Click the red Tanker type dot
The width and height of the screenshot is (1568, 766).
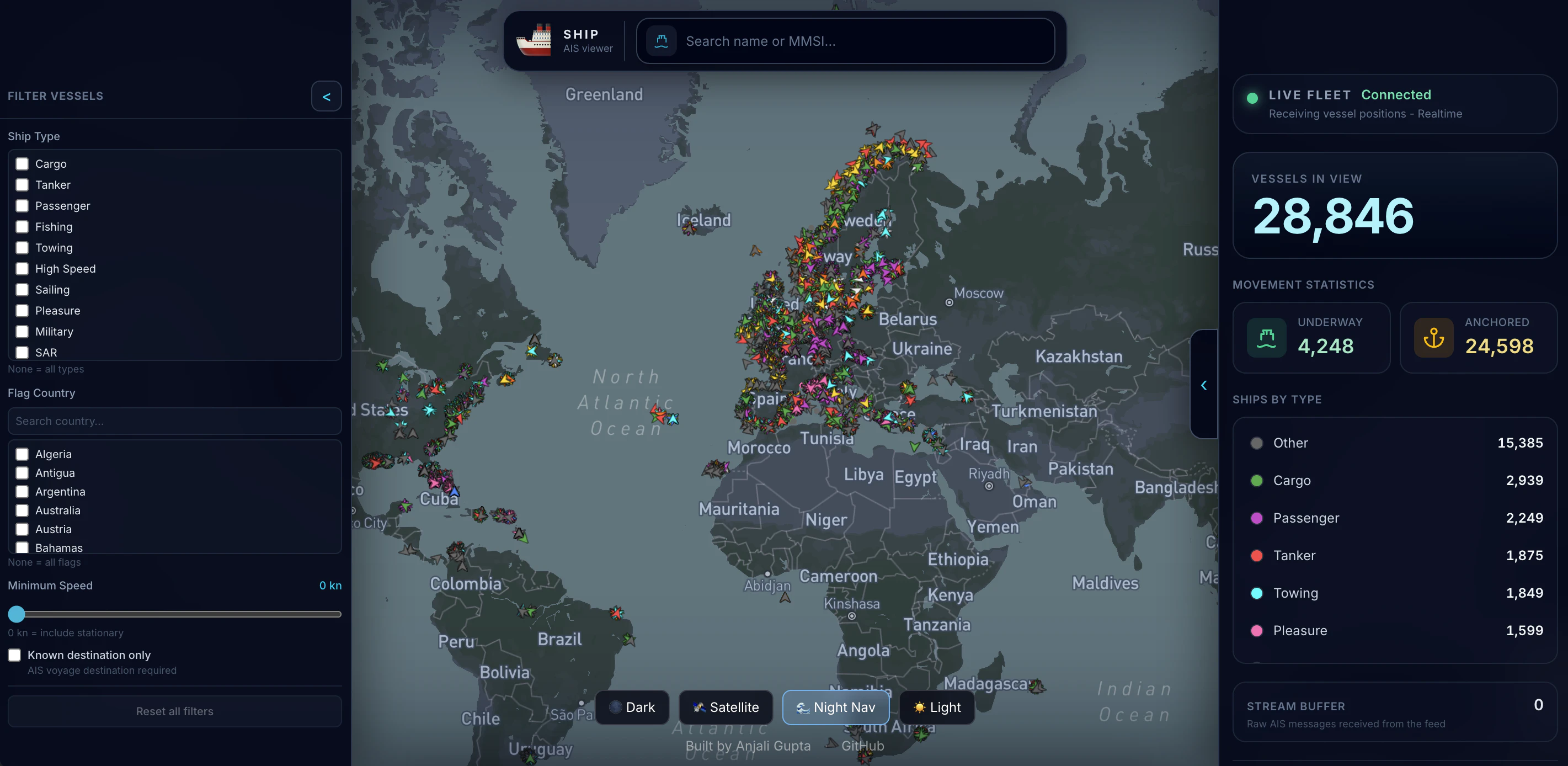(x=1256, y=555)
